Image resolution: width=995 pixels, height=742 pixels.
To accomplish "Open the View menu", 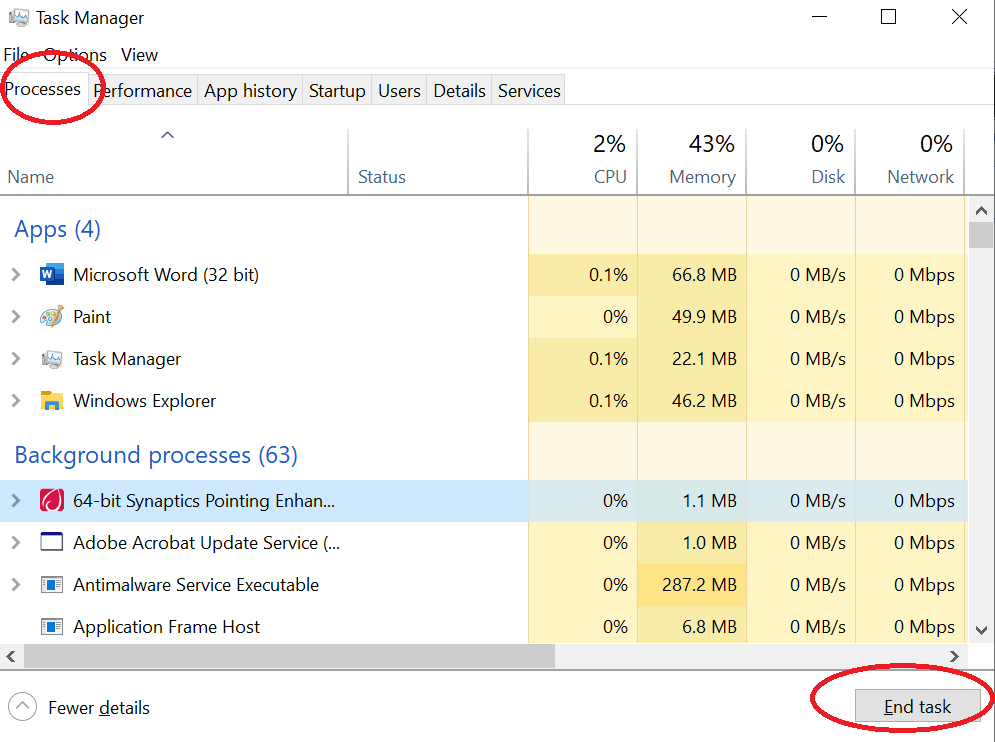I will tap(139, 55).
